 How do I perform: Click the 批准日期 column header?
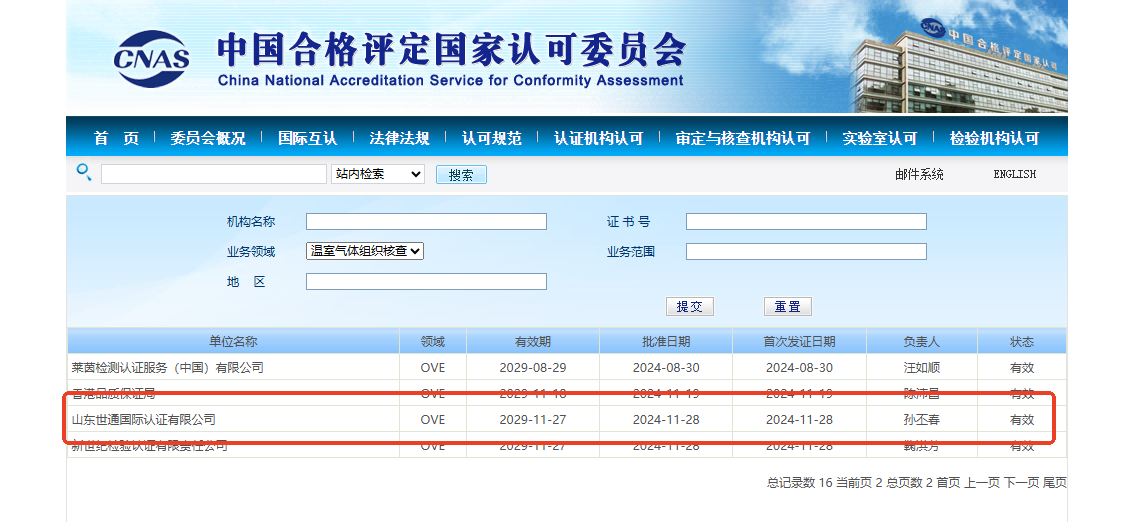tap(666, 341)
